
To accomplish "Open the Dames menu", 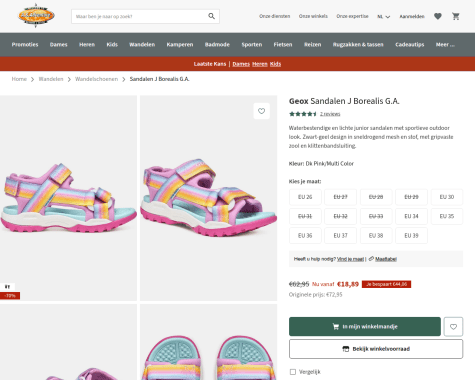I will pos(59,44).
